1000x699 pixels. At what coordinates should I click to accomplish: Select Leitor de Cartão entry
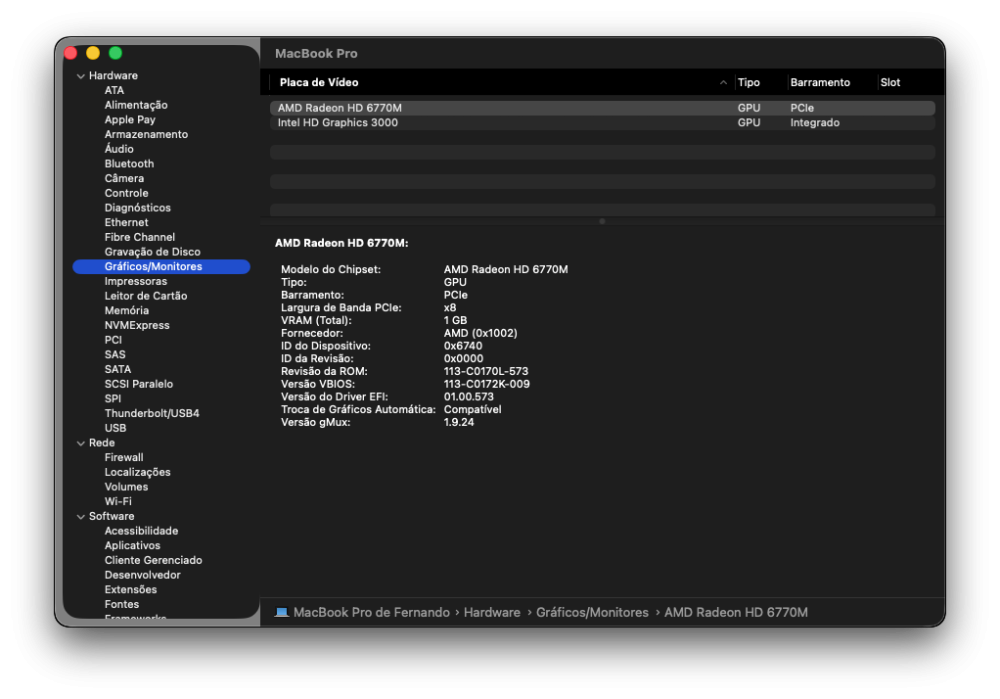coord(145,296)
